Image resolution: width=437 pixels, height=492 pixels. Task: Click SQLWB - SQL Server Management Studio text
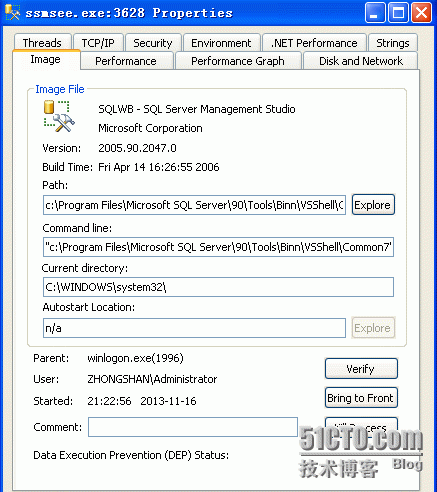tap(197, 109)
